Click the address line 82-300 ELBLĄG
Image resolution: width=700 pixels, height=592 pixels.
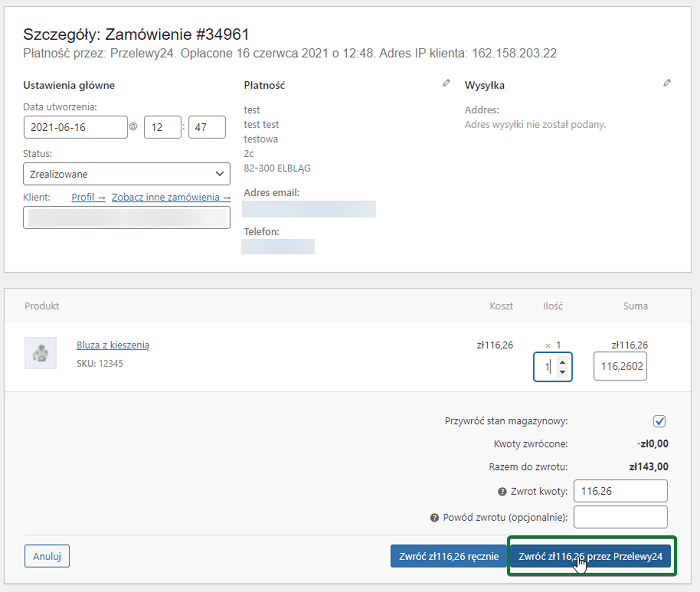tap(277, 168)
